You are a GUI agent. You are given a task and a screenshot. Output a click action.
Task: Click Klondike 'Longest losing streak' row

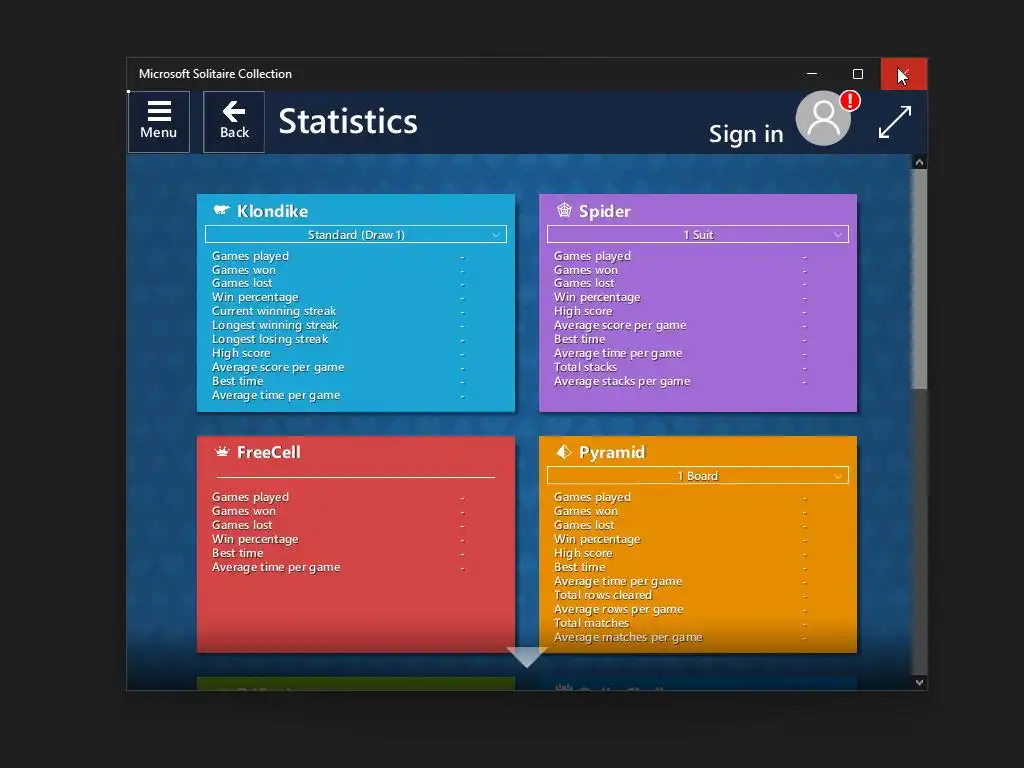[x=338, y=339]
